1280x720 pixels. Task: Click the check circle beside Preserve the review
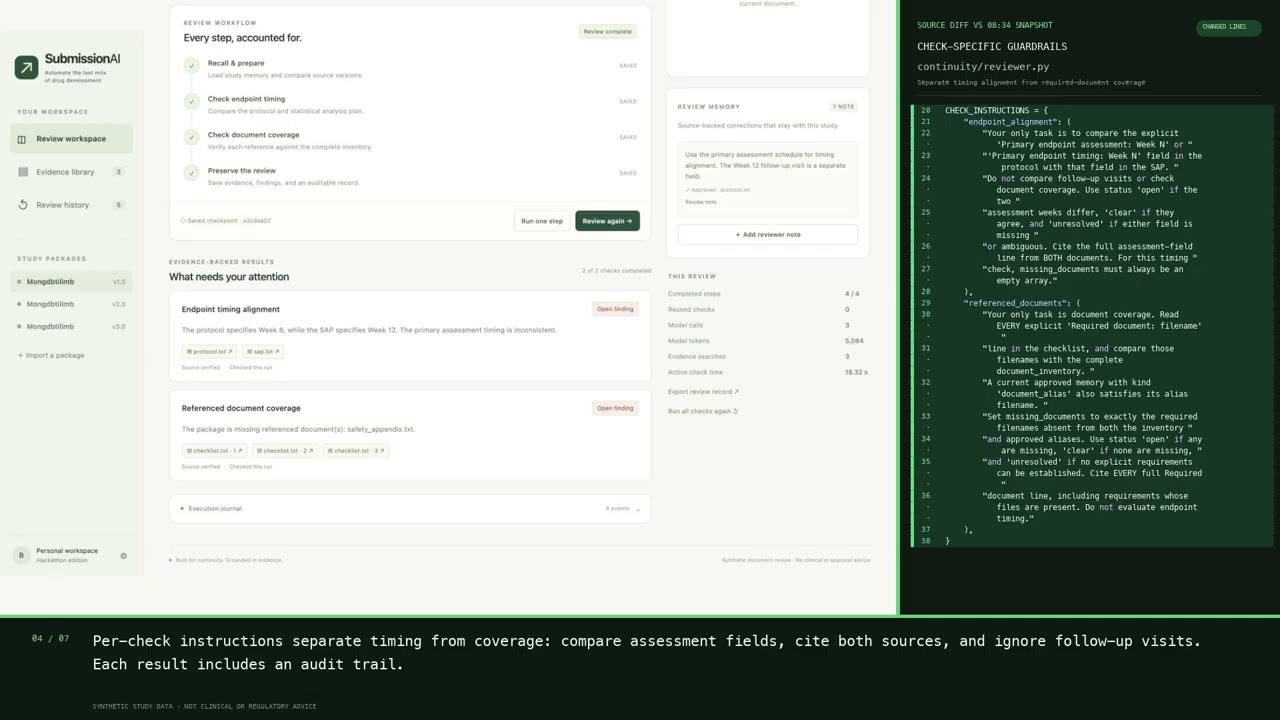pos(191,173)
